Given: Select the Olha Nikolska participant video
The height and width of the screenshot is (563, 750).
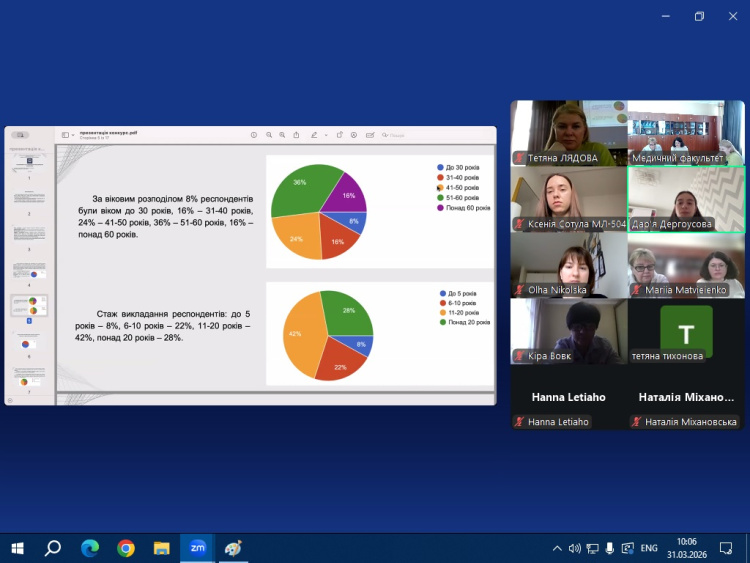Looking at the screenshot, I should (x=568, y=264).
